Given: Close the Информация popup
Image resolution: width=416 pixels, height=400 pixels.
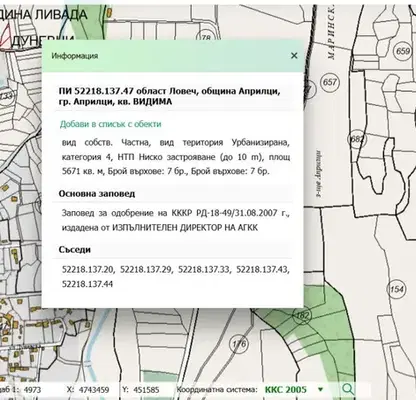Looking at the screenshot, I should click(294, 56).
